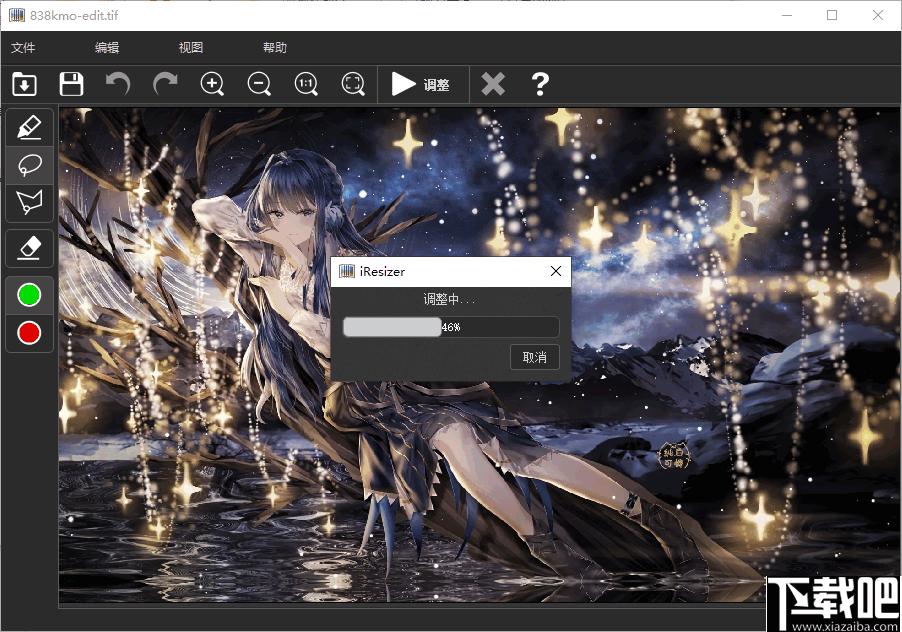
Task: Click the X cancel icon in toolbar
Action: coord(493,84)
